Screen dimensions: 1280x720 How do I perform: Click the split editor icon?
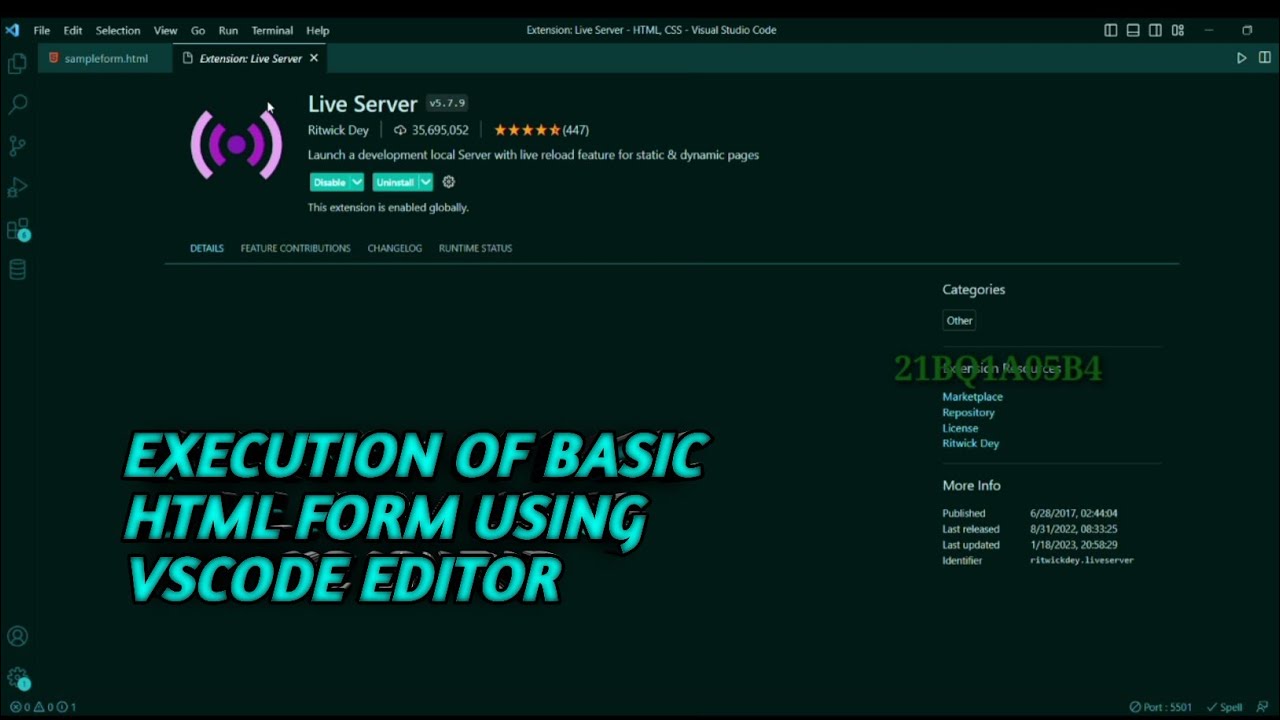click(1265, 58)
